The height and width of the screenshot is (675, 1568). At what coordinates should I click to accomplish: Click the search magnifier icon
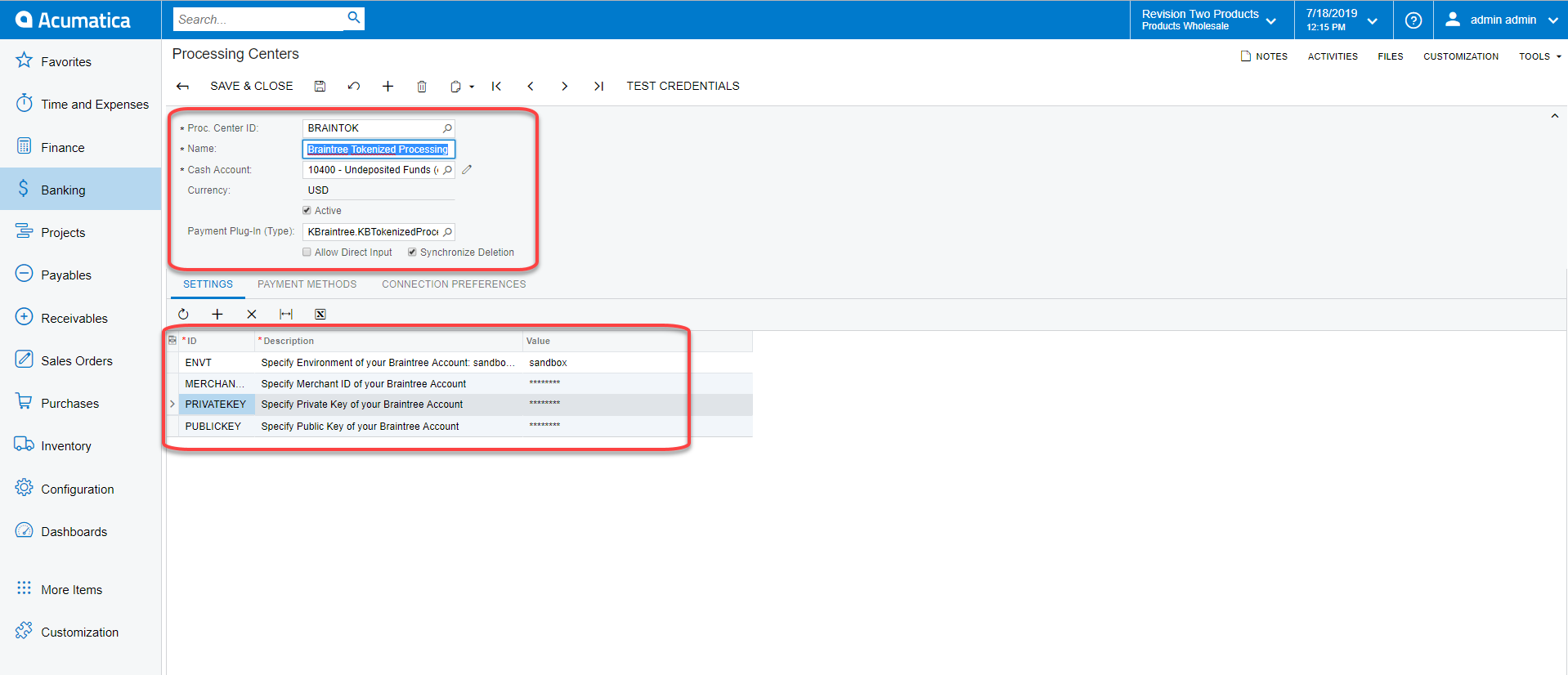click(354, 18)
